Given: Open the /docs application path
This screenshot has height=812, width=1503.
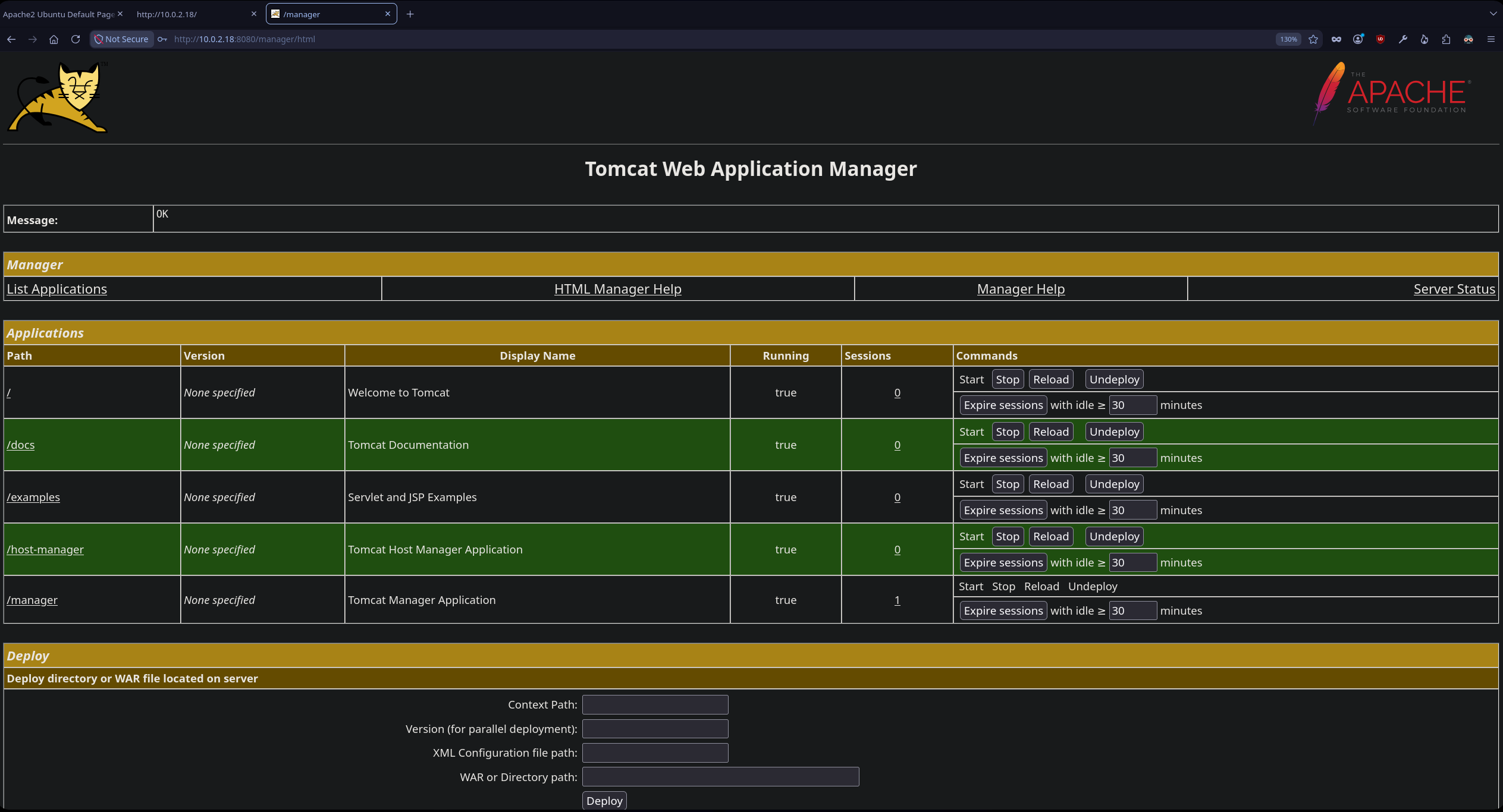Looking at the screenshot, I should (x=21, y=445).
